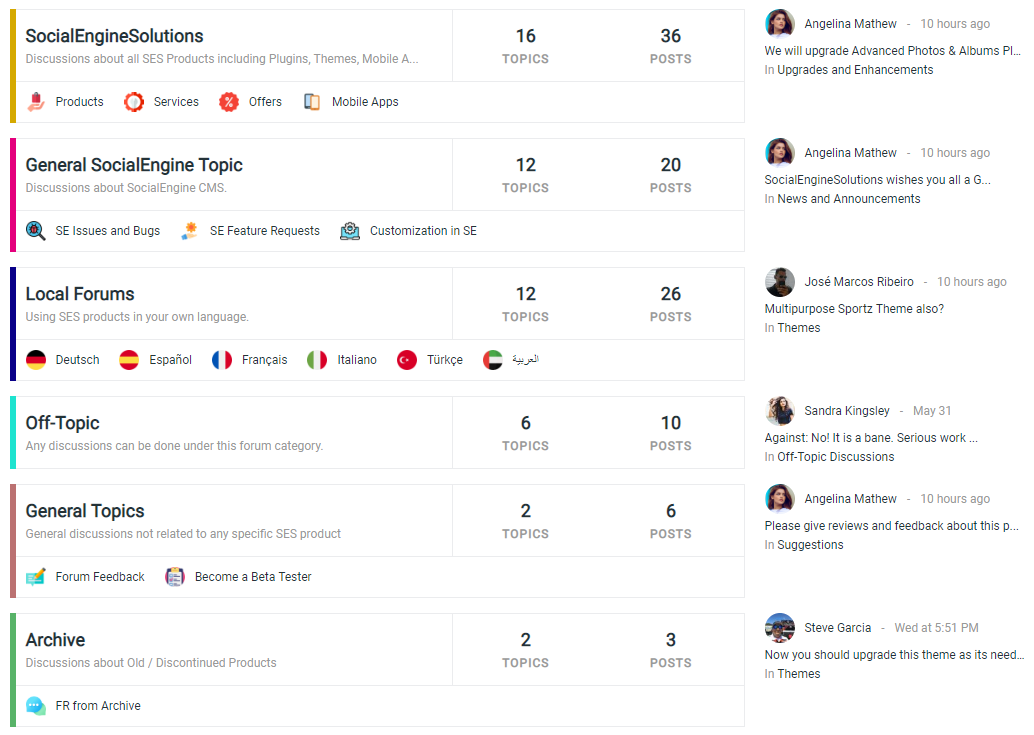Click the Services gear icon
This screenshot has height=735, width=1034.
pos(134,101)
